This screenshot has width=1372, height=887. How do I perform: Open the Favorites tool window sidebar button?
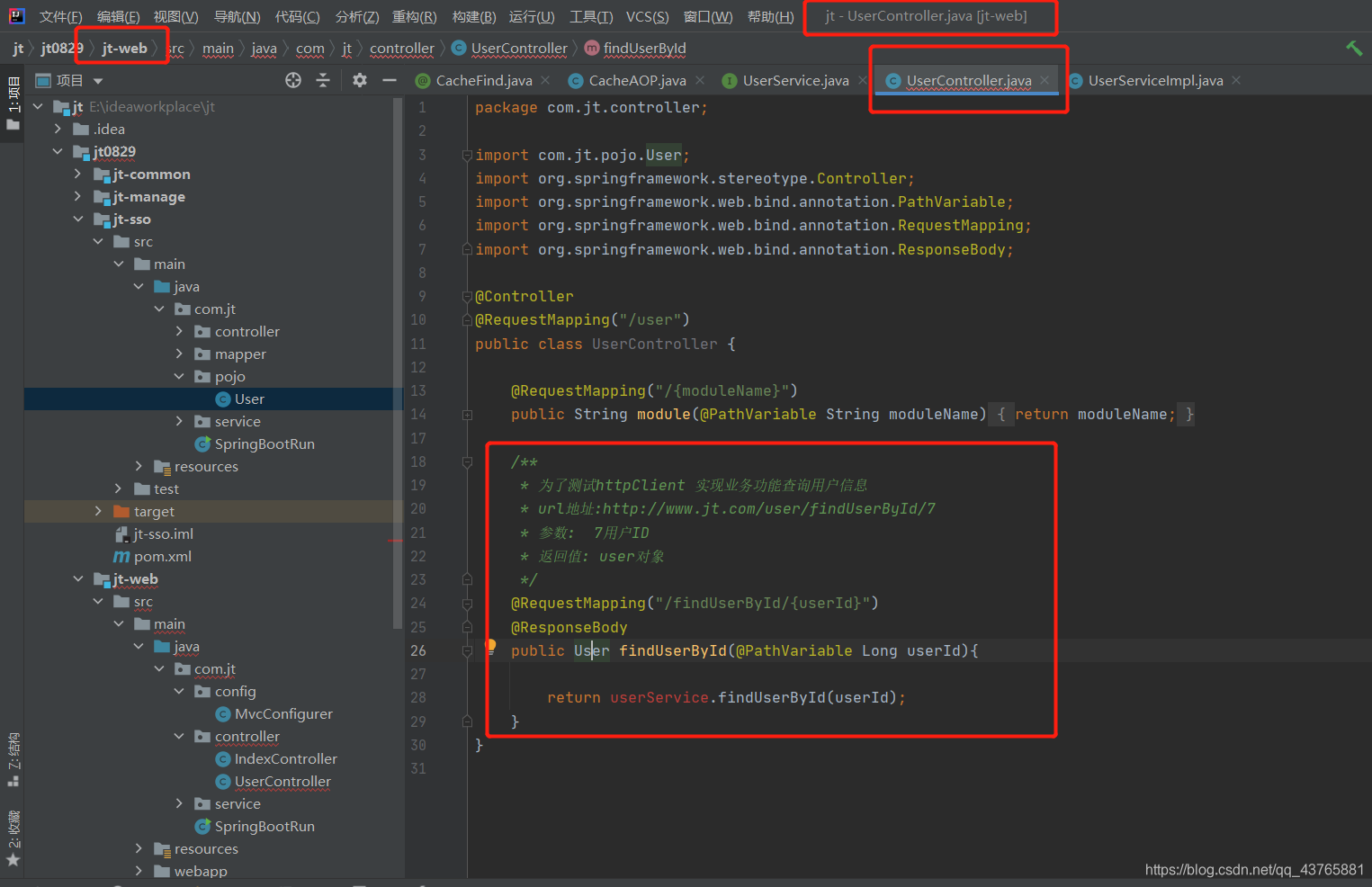13,838
